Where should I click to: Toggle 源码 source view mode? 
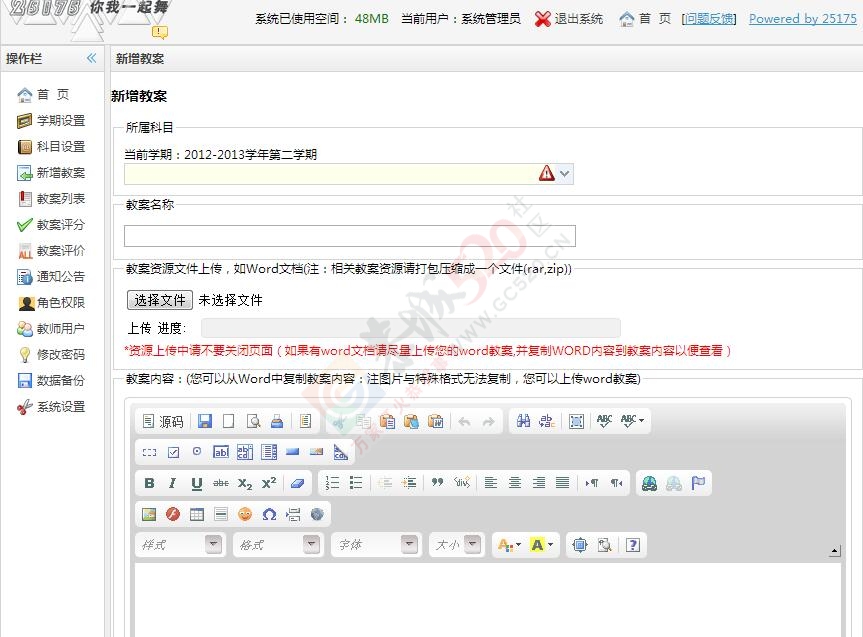[x=163, y=422]
